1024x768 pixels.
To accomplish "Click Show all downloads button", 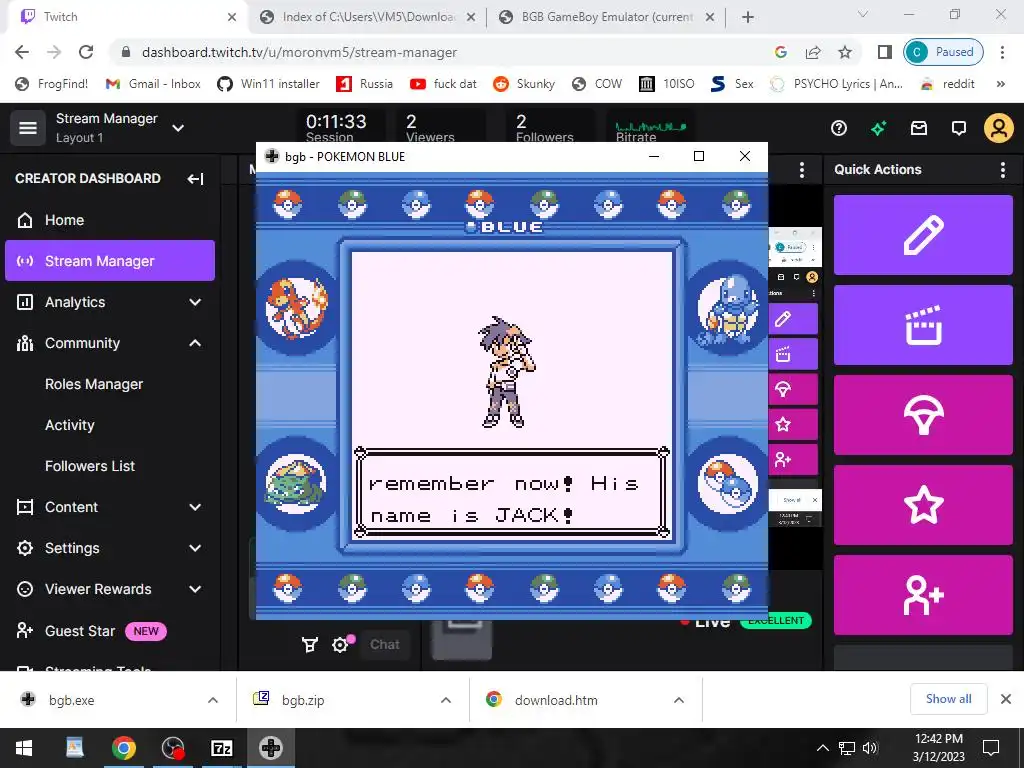I will coord(948,699).
